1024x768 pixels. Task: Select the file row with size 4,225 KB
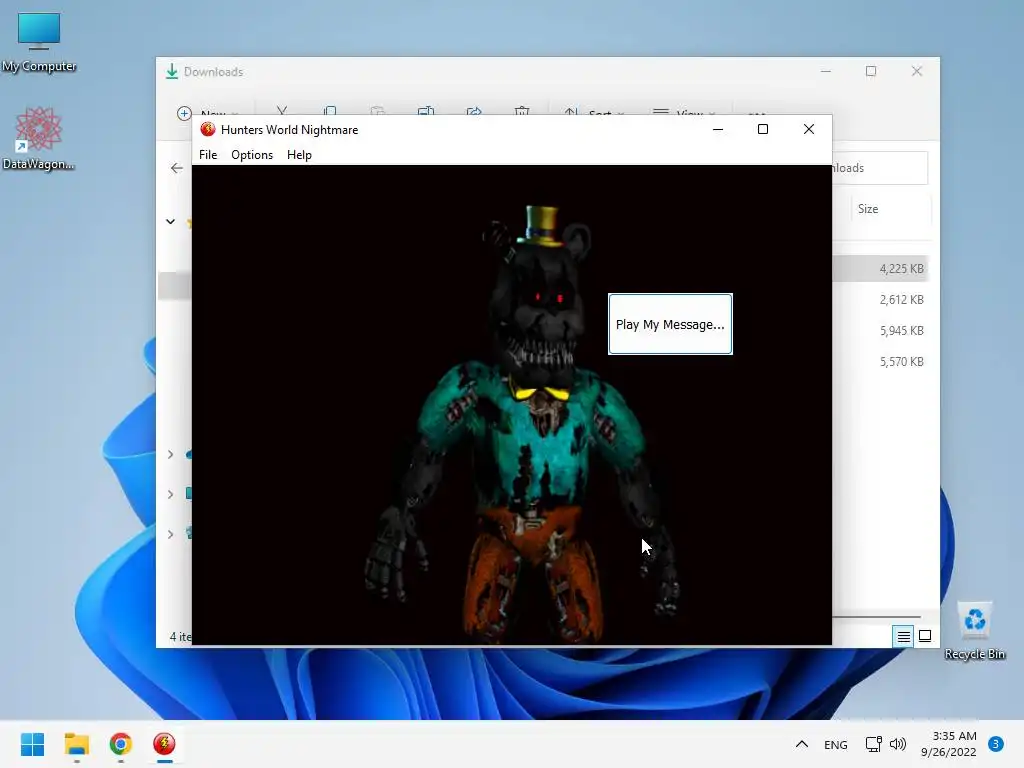[x=881, y=268]
